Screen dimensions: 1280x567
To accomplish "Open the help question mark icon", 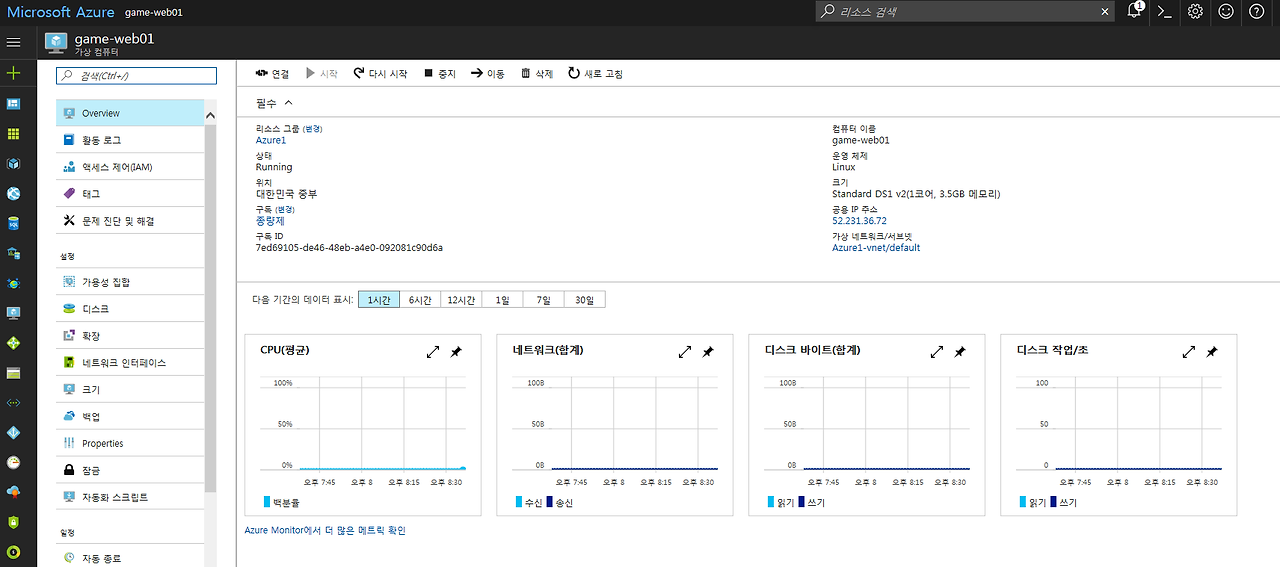I will click(x=1257, y=11).
